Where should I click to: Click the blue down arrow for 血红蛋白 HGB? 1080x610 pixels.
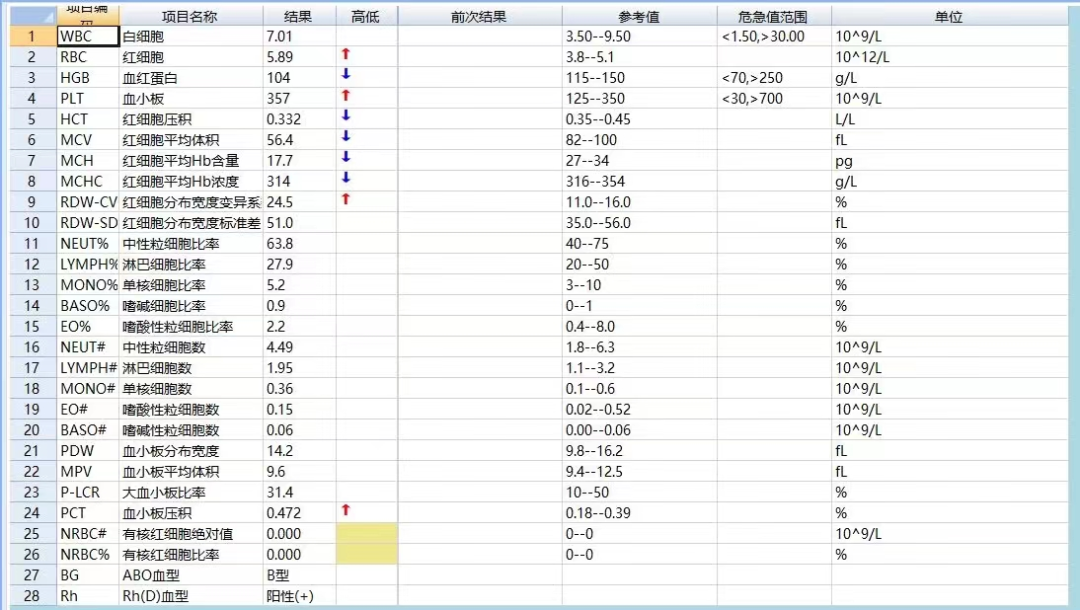tap(345, 78)
